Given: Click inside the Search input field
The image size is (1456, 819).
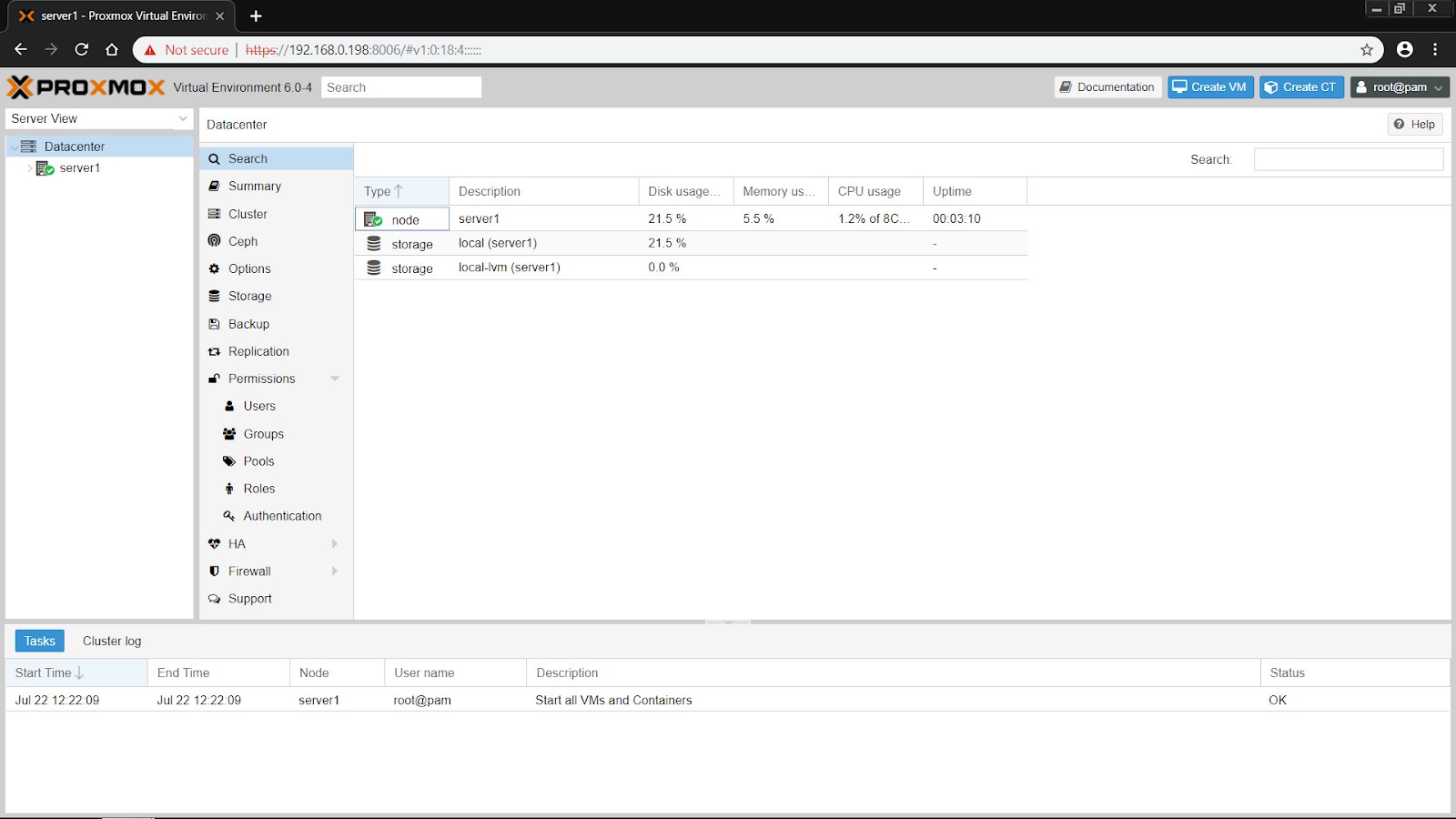Looking at the screenshot, I should click(400, 86).
